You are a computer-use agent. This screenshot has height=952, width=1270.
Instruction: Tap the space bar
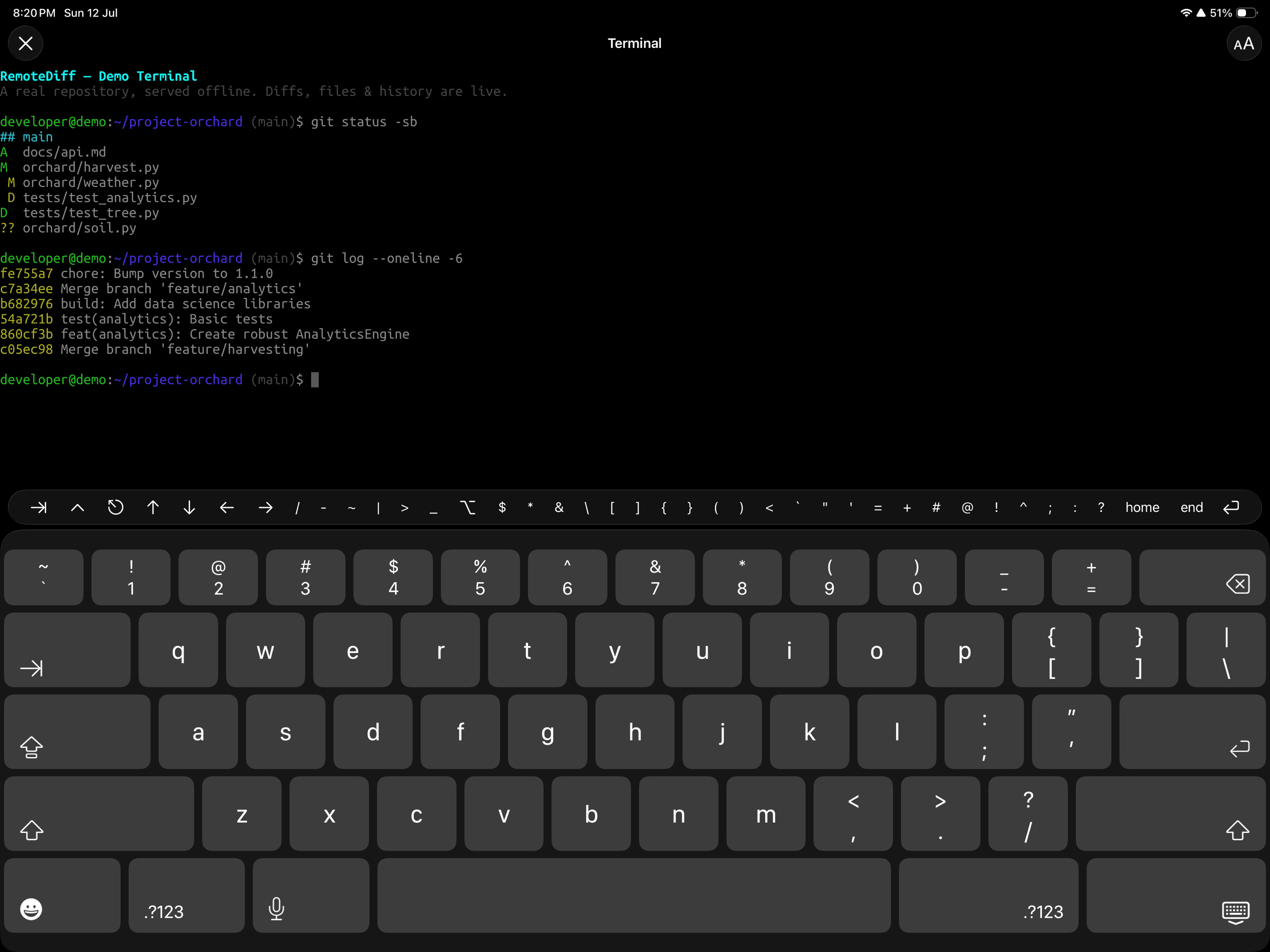pos(634,895)
